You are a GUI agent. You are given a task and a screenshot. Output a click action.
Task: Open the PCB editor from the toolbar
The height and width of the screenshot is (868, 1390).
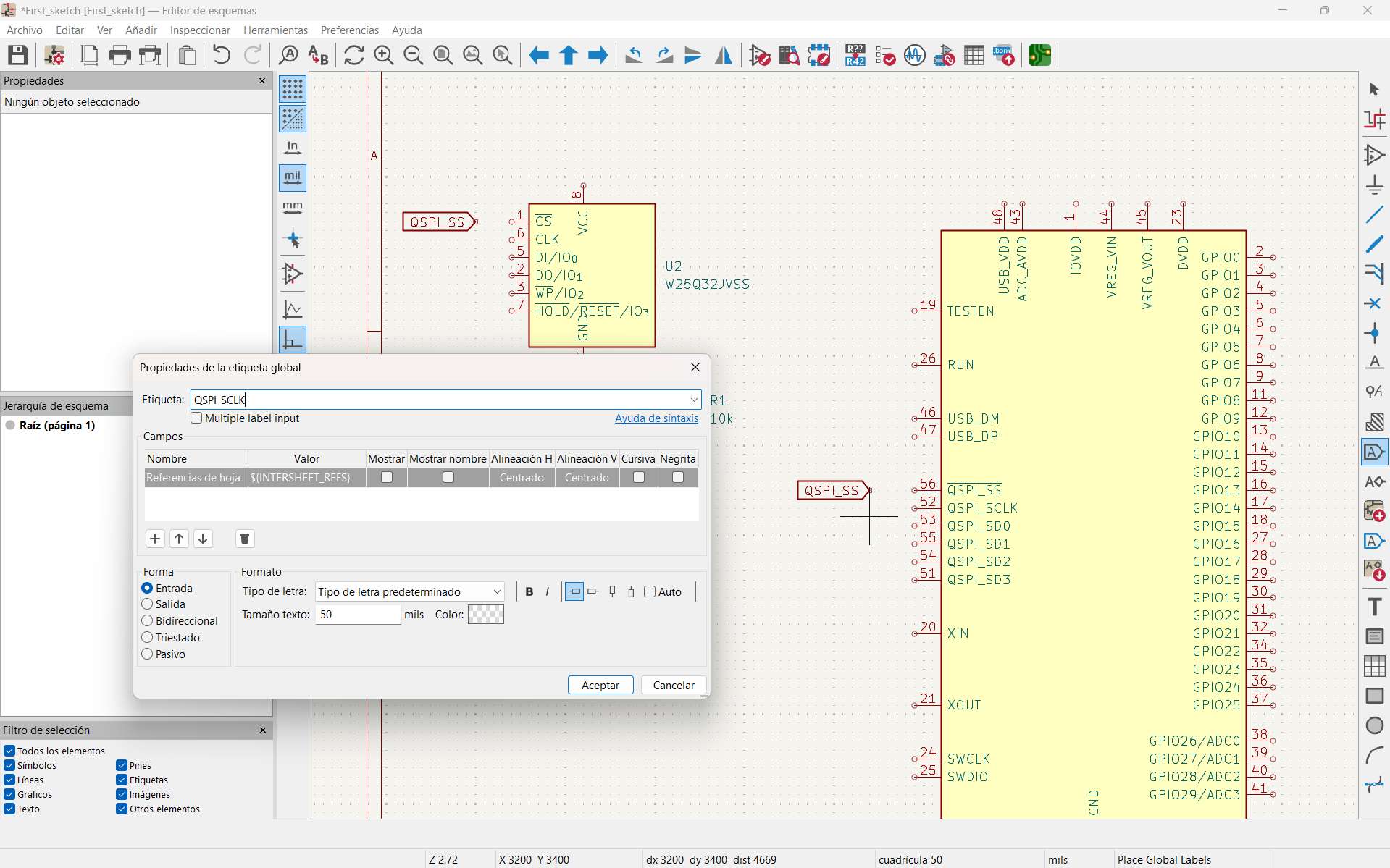(1039, 55)
